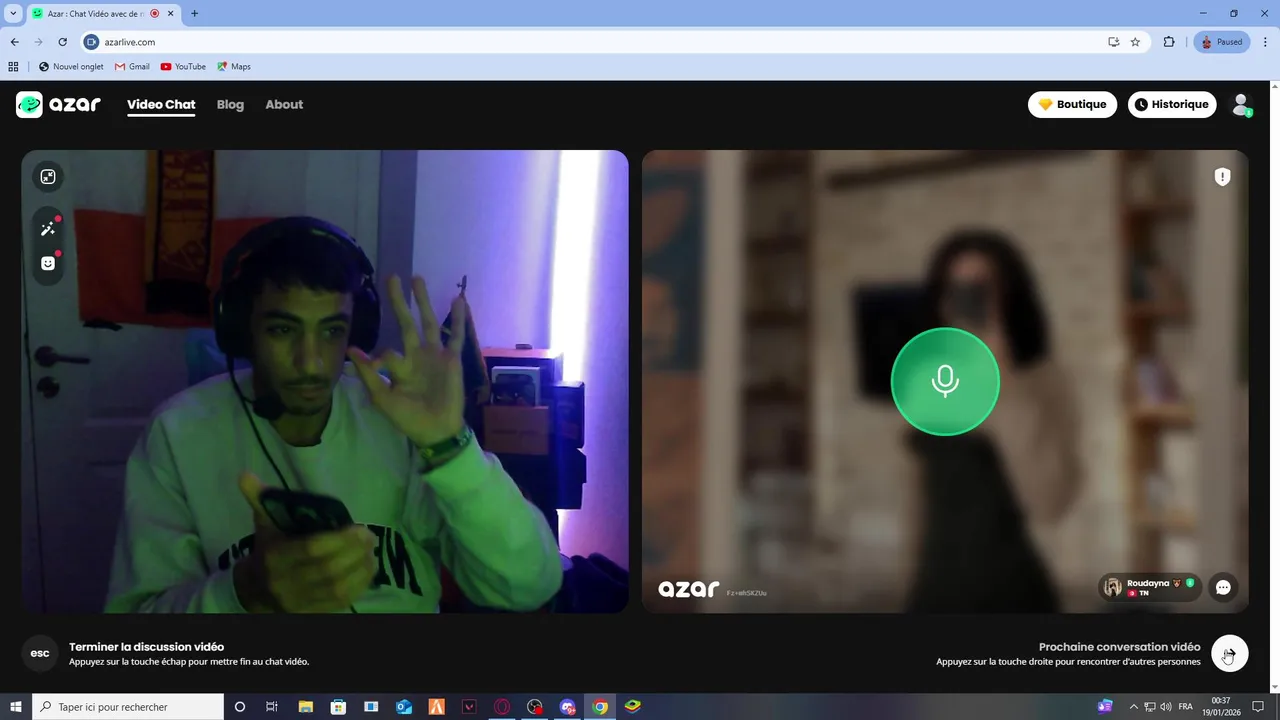Image resolution: width=1280 pixels, height=720 pixels.
Task: Close the Azar browser tab
Action: [172, 13]
